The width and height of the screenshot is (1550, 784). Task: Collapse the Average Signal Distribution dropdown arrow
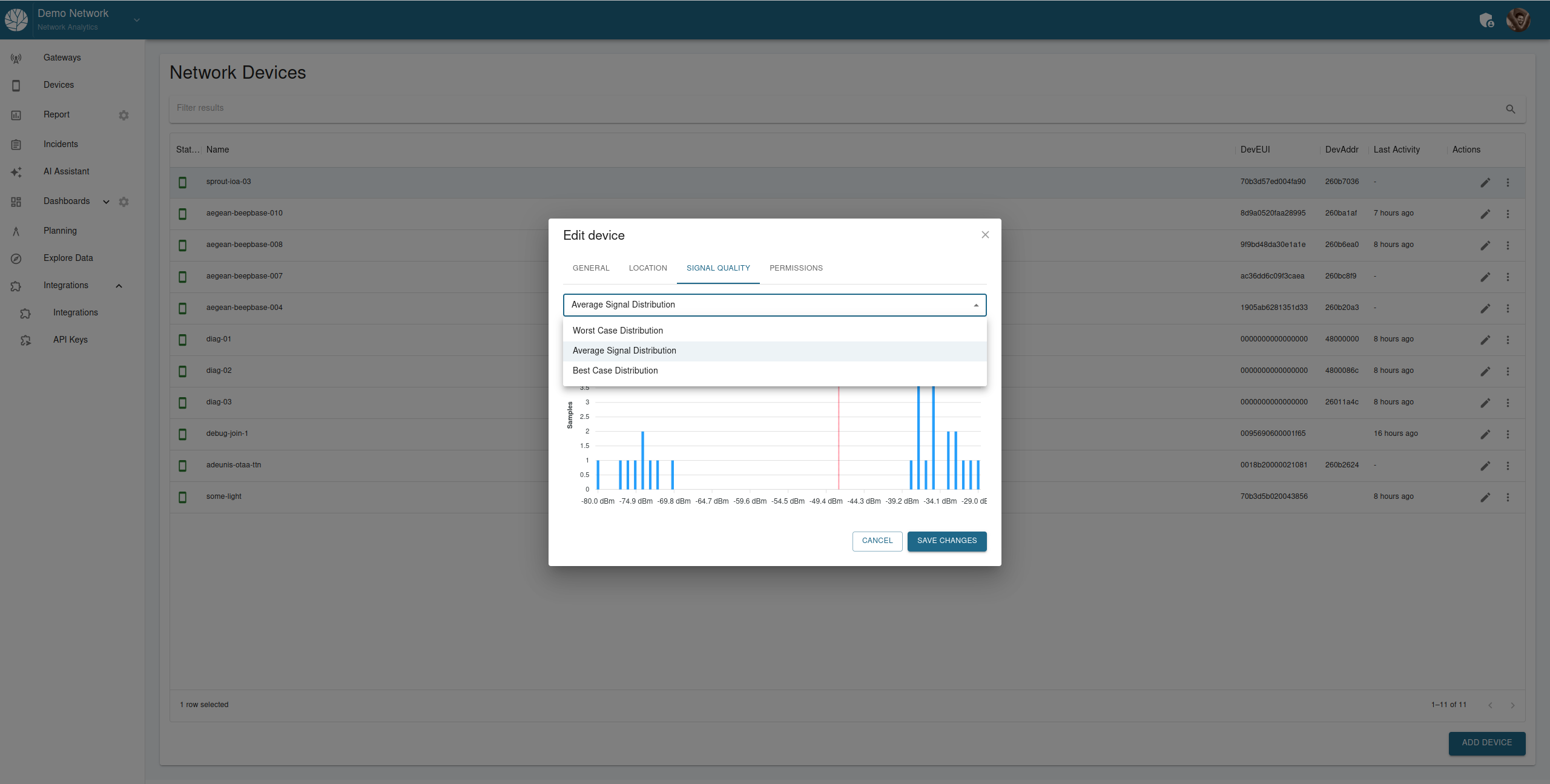[976, 305]
